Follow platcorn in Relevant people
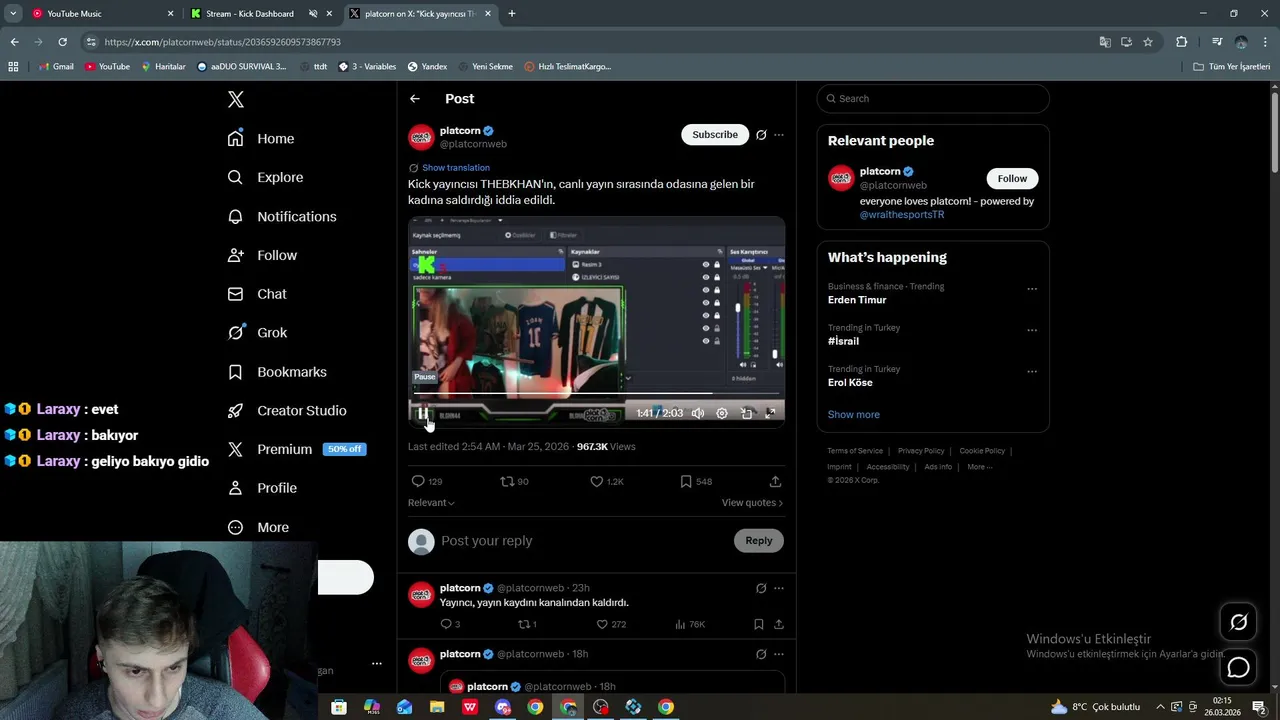This screenshot has height=720, width=1280. (1012, 179)
